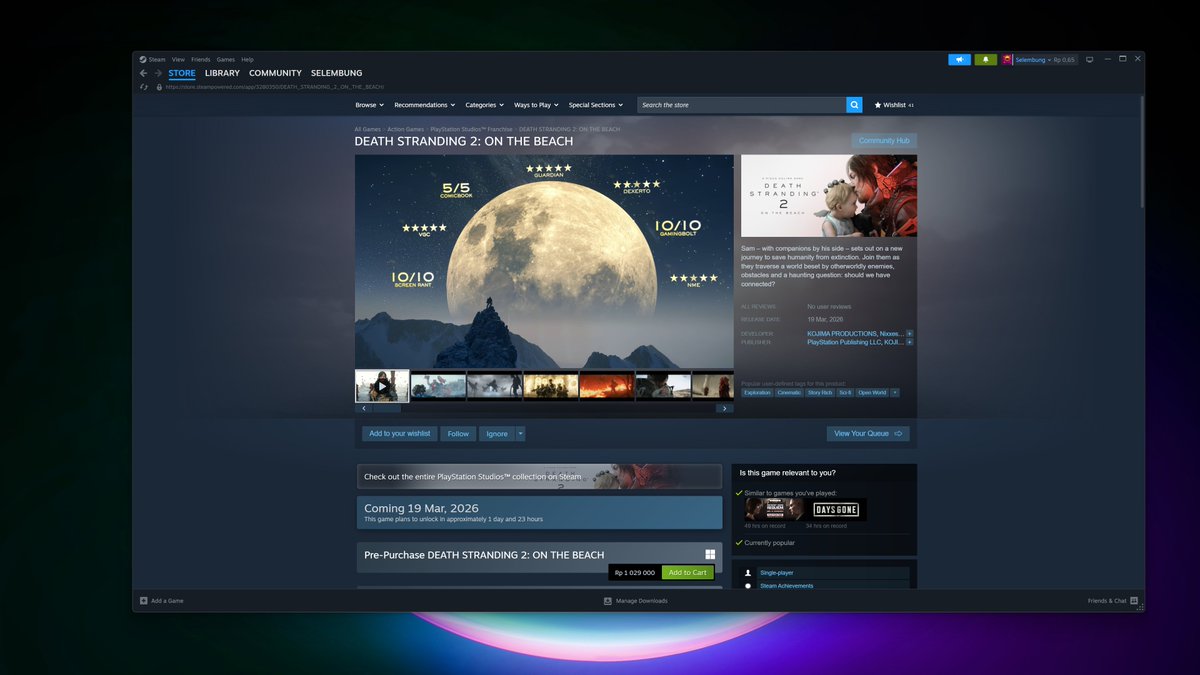Open the Help menu
The height and width of the screenshot is (675, 1200).
(x=247, y=60)
